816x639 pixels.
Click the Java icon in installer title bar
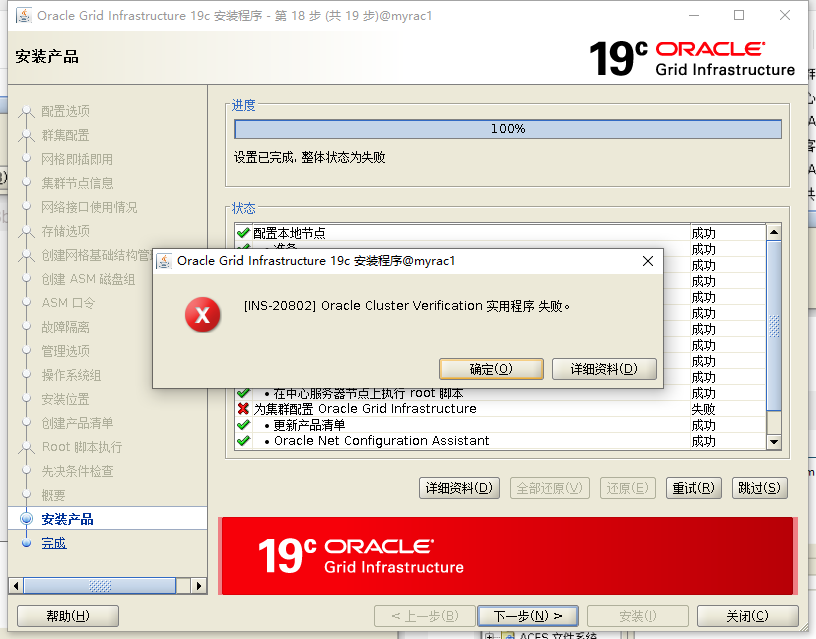point(23,16)
